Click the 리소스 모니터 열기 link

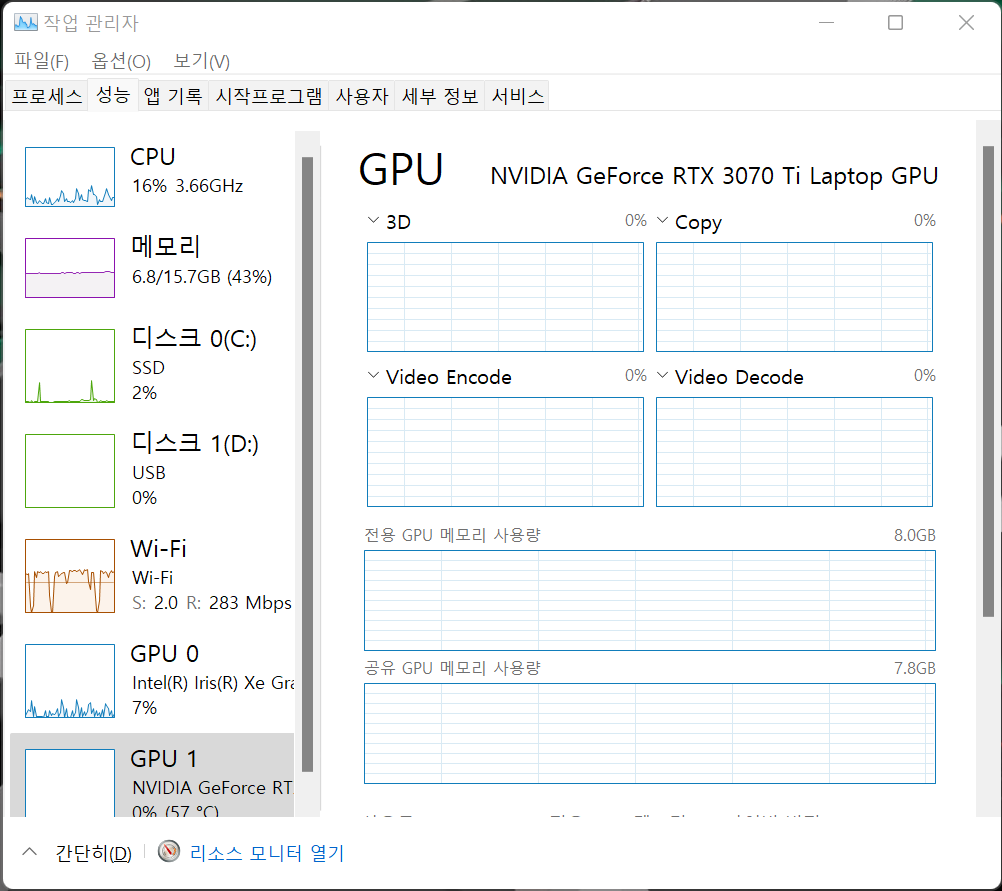pos(266,853)
